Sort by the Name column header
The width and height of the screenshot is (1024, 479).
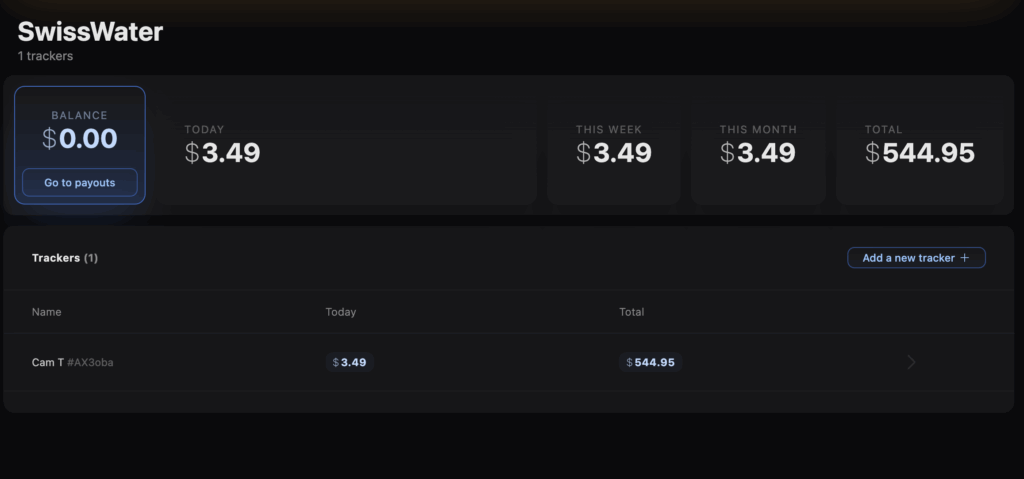pyautogui.click(x=47, y=312)
